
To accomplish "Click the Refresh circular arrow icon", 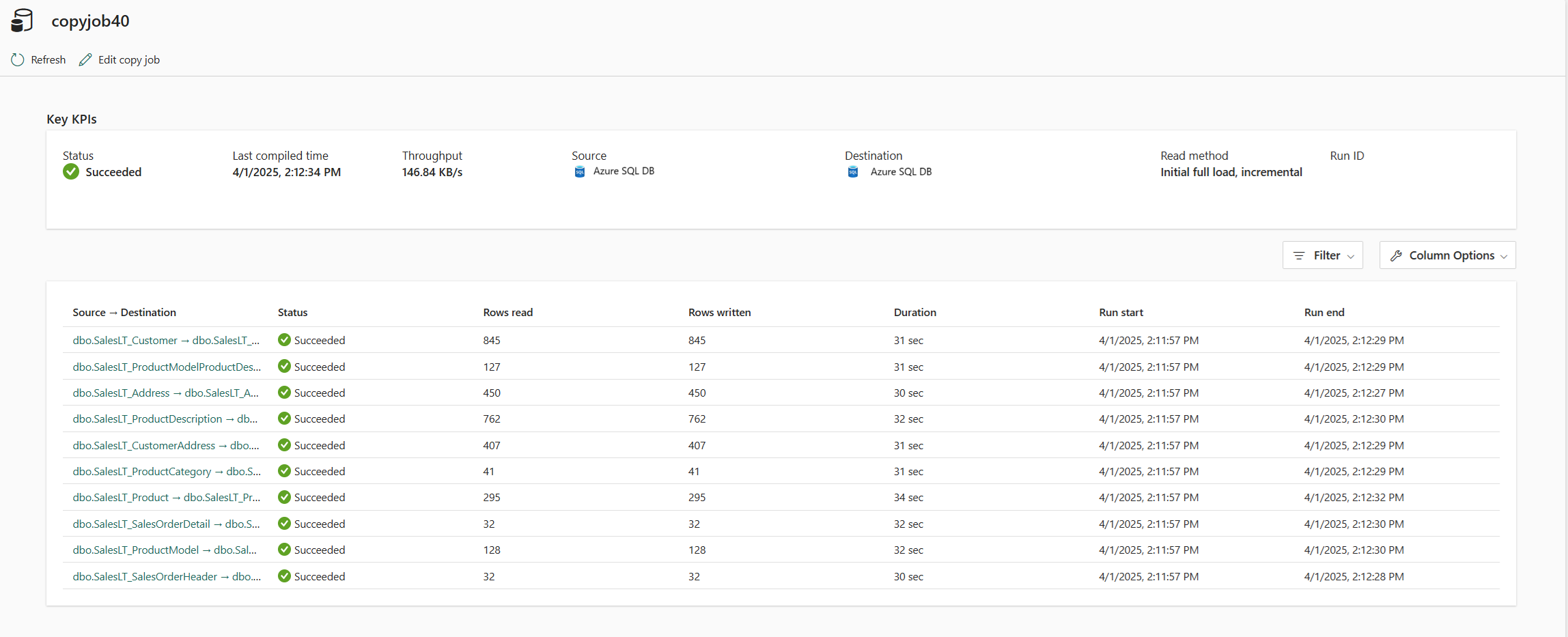I will click(x=18, y=60).
